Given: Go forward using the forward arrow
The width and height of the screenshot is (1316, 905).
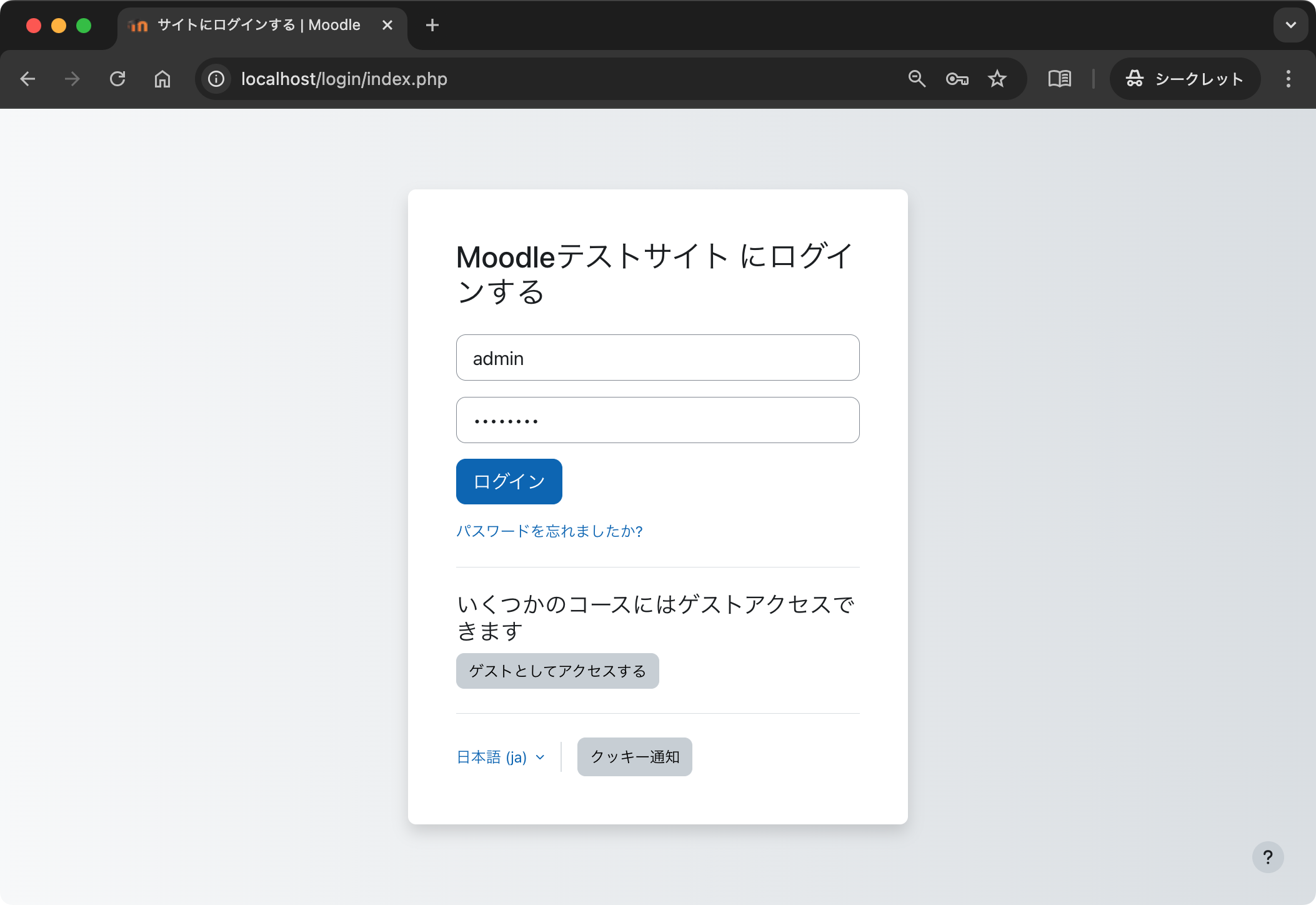Looking at the screenshot, I should (72, 79).
